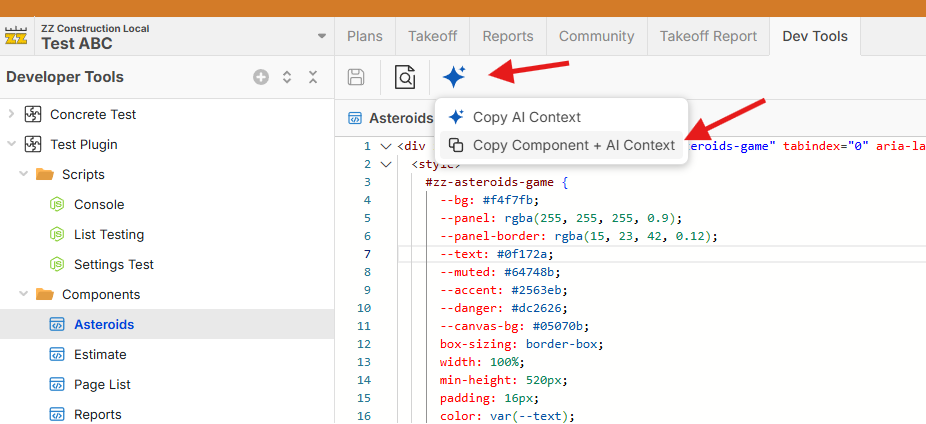Open the Estimate component
Viewport: 926px width, 424px height.
click(100, 354)
